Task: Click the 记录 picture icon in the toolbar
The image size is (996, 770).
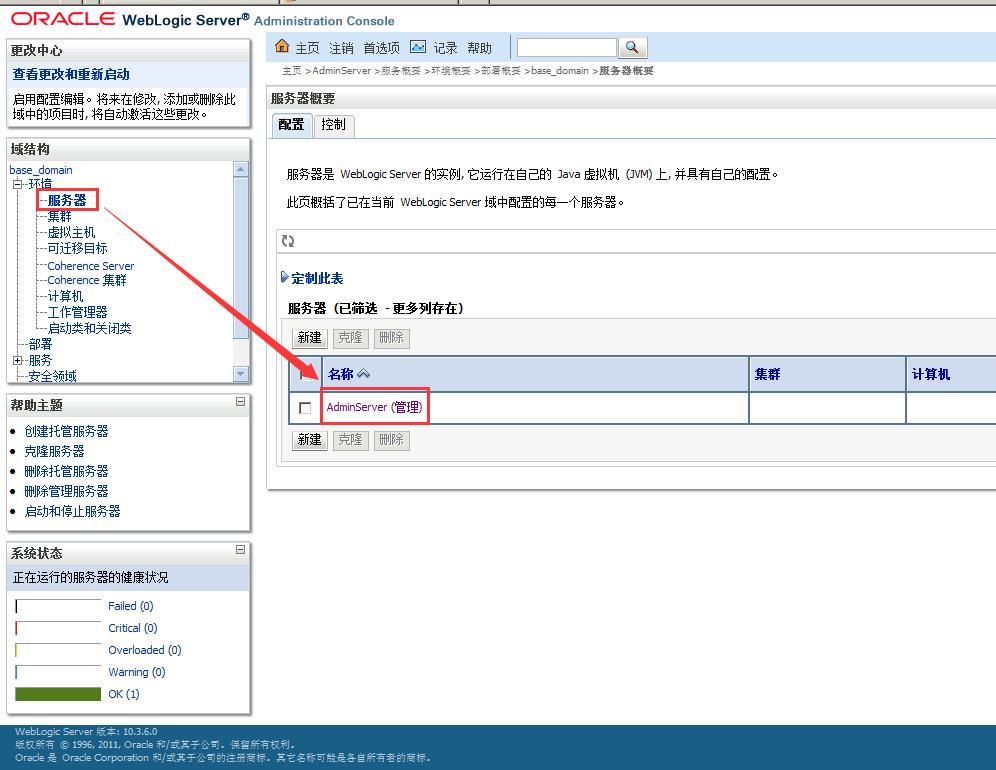Action: [418, 46]
